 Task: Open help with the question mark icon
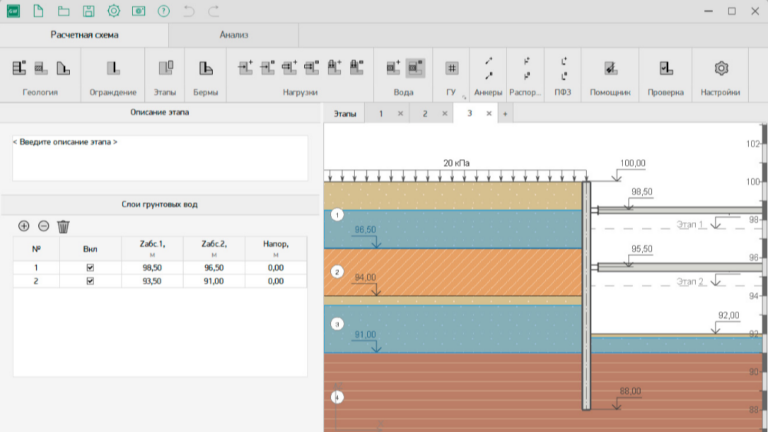coord(164,11)
